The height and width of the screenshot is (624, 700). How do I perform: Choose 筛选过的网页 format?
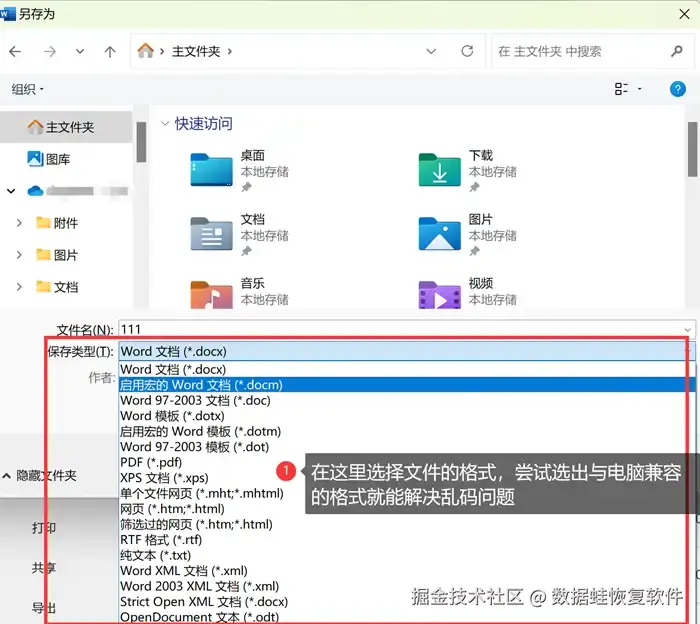pos(196,524)
